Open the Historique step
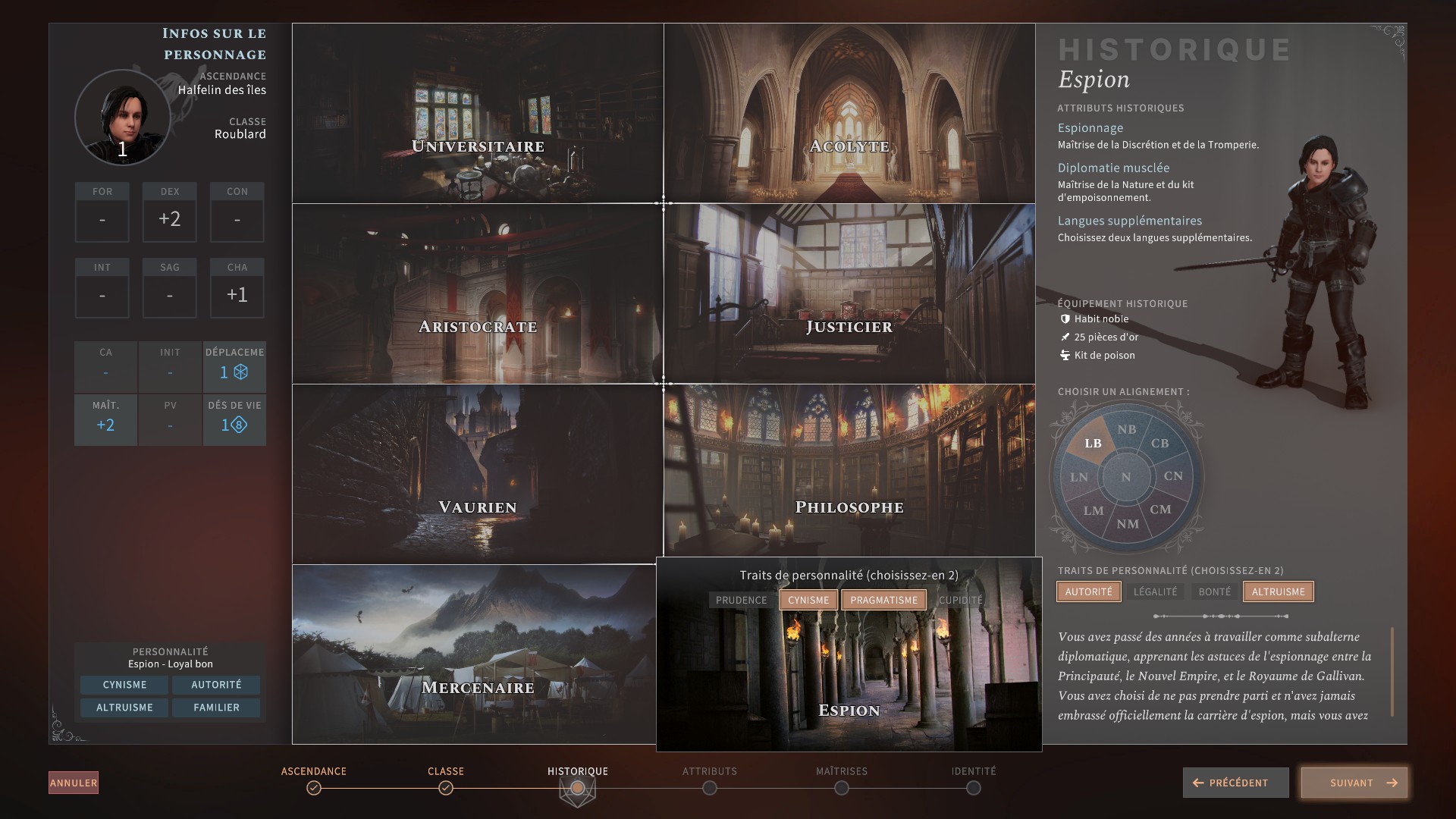Viewport: 1456px width, 819px height. (x=578, y=788)
